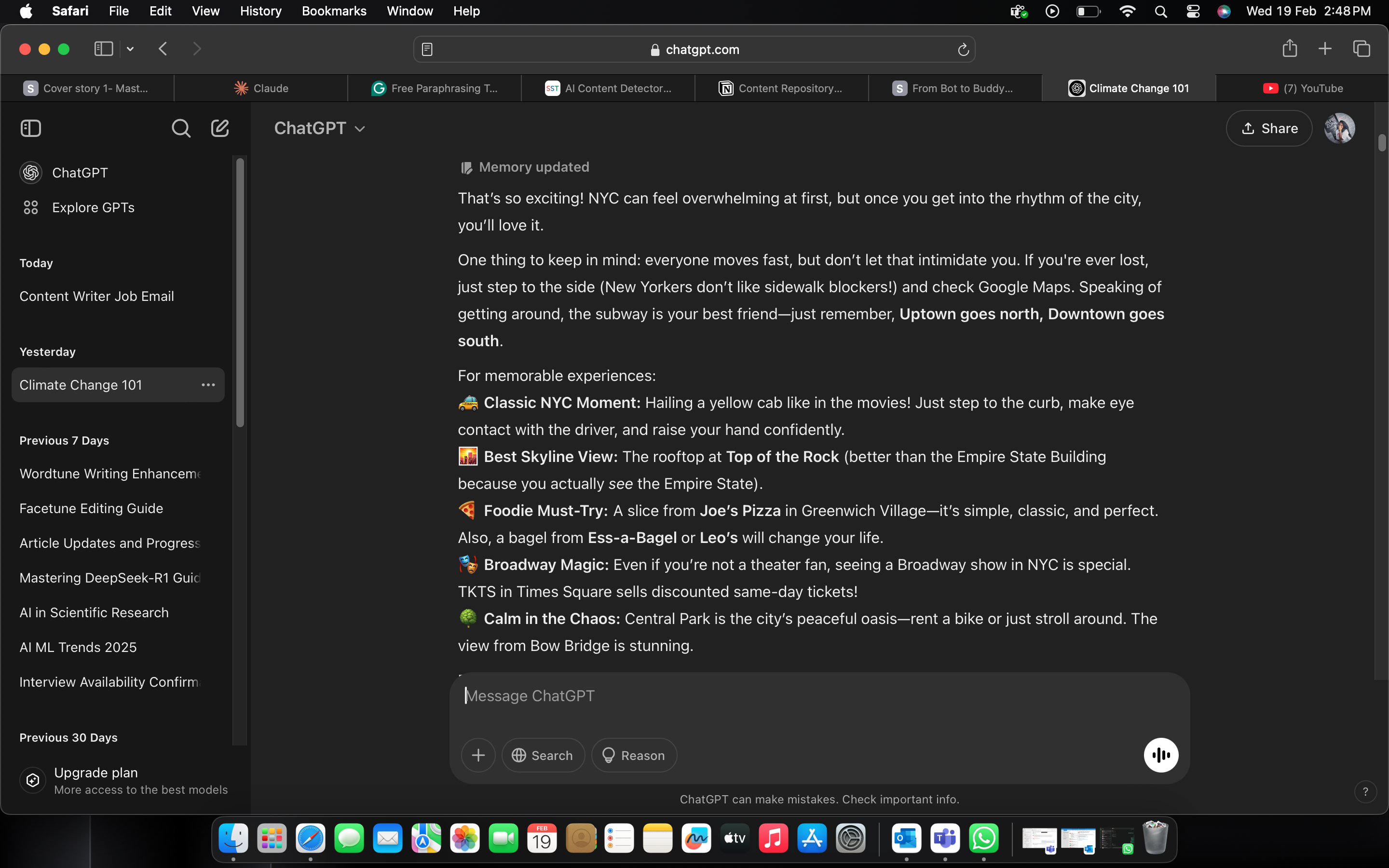Open Content Writer Job Email chat
Screen dimensions: 1389x868
96,296
